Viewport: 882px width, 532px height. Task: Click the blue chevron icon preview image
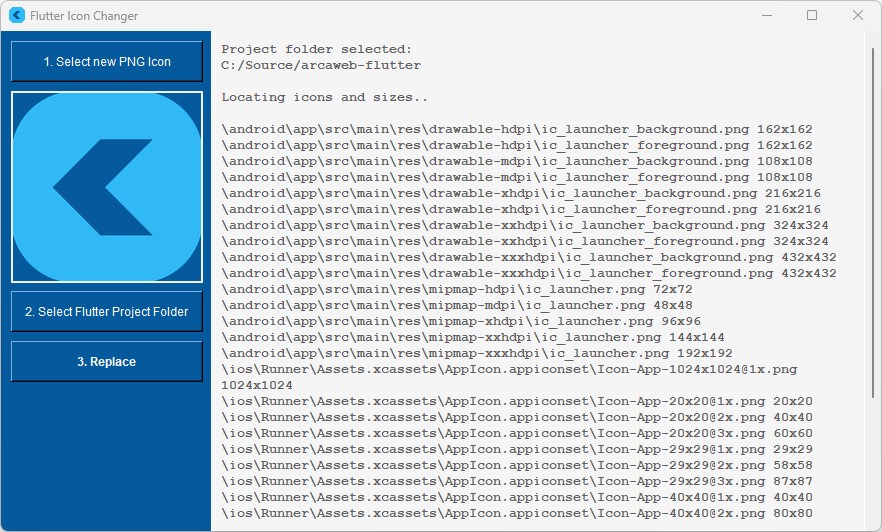click(x=107, y=187)
